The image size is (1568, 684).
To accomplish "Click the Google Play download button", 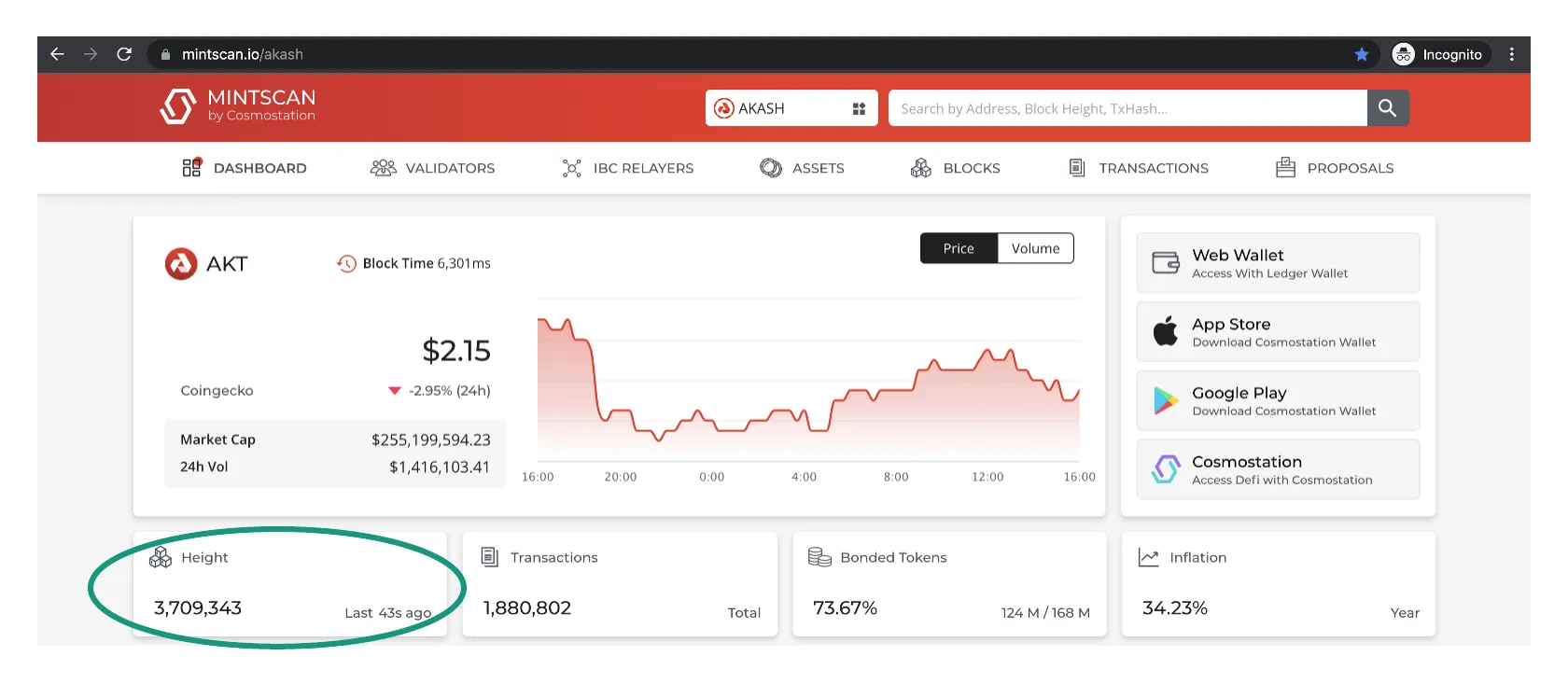I will pyautogui.click(x=1278, y=401).
